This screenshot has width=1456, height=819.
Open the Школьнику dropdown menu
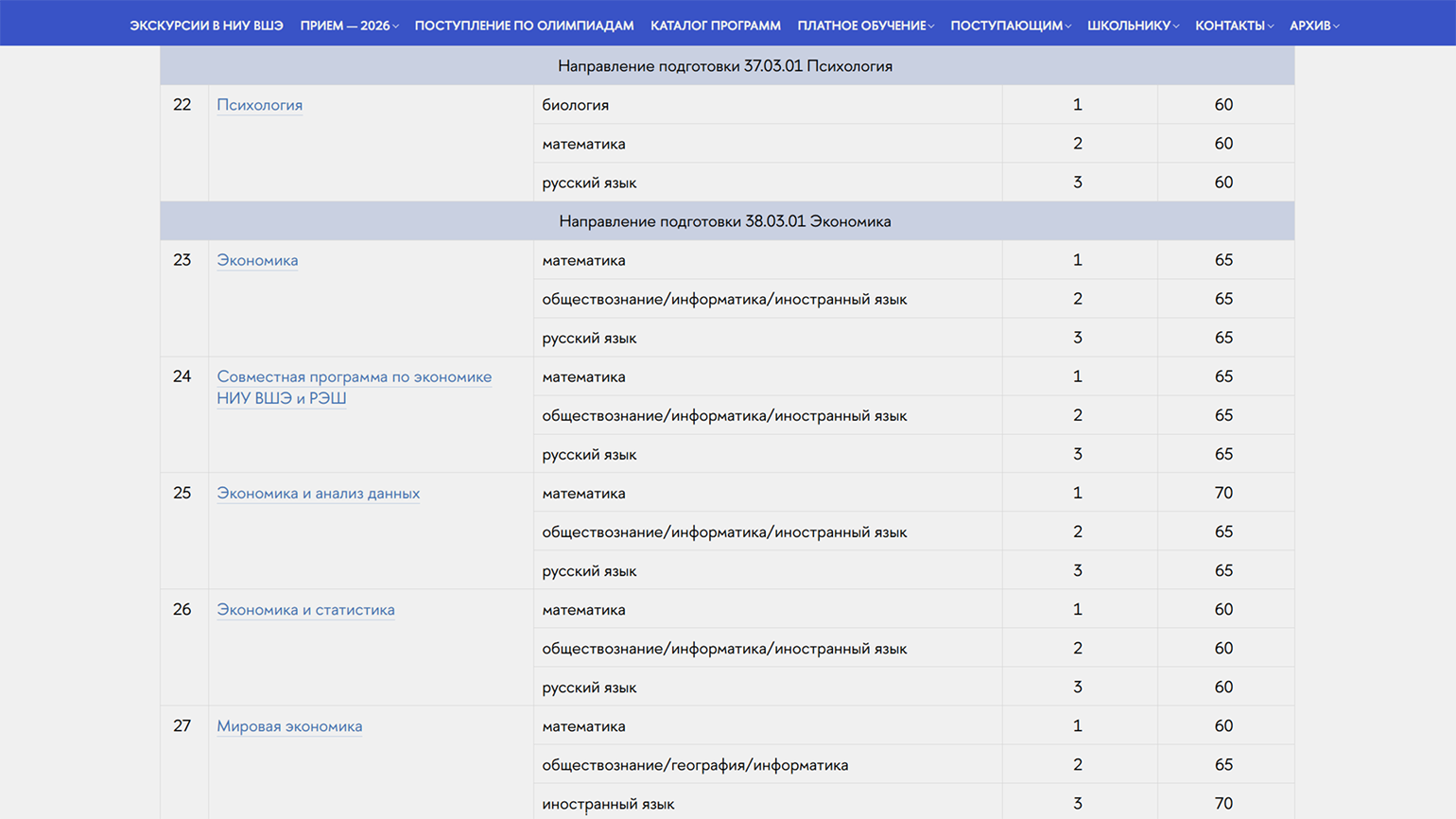click(1133, 26)
